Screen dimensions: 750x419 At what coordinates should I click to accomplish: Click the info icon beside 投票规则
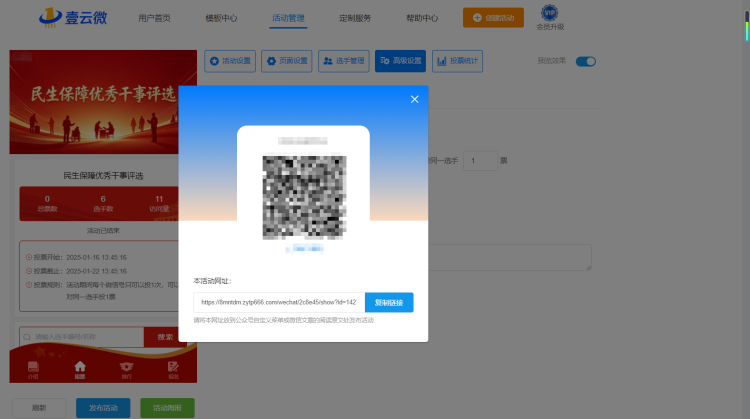pyautogui.click(x=29, y=285)
